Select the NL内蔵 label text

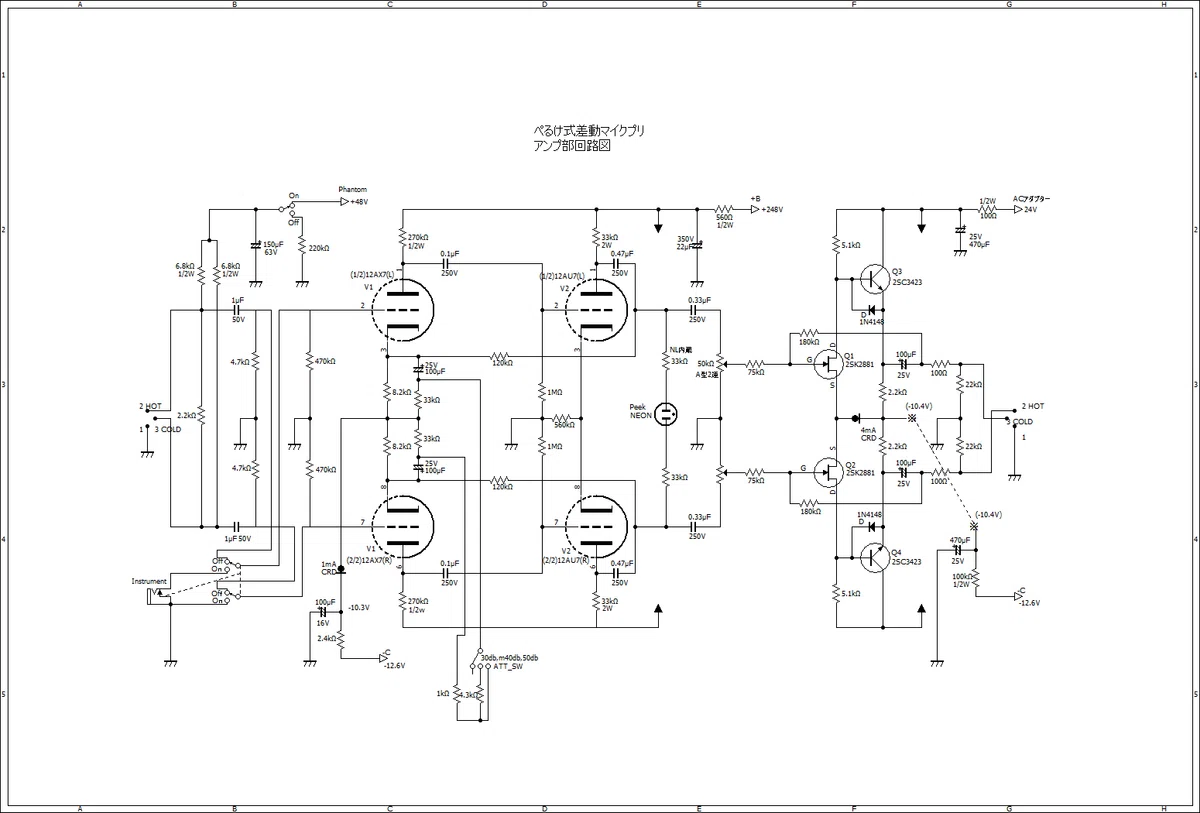[680, 350]
